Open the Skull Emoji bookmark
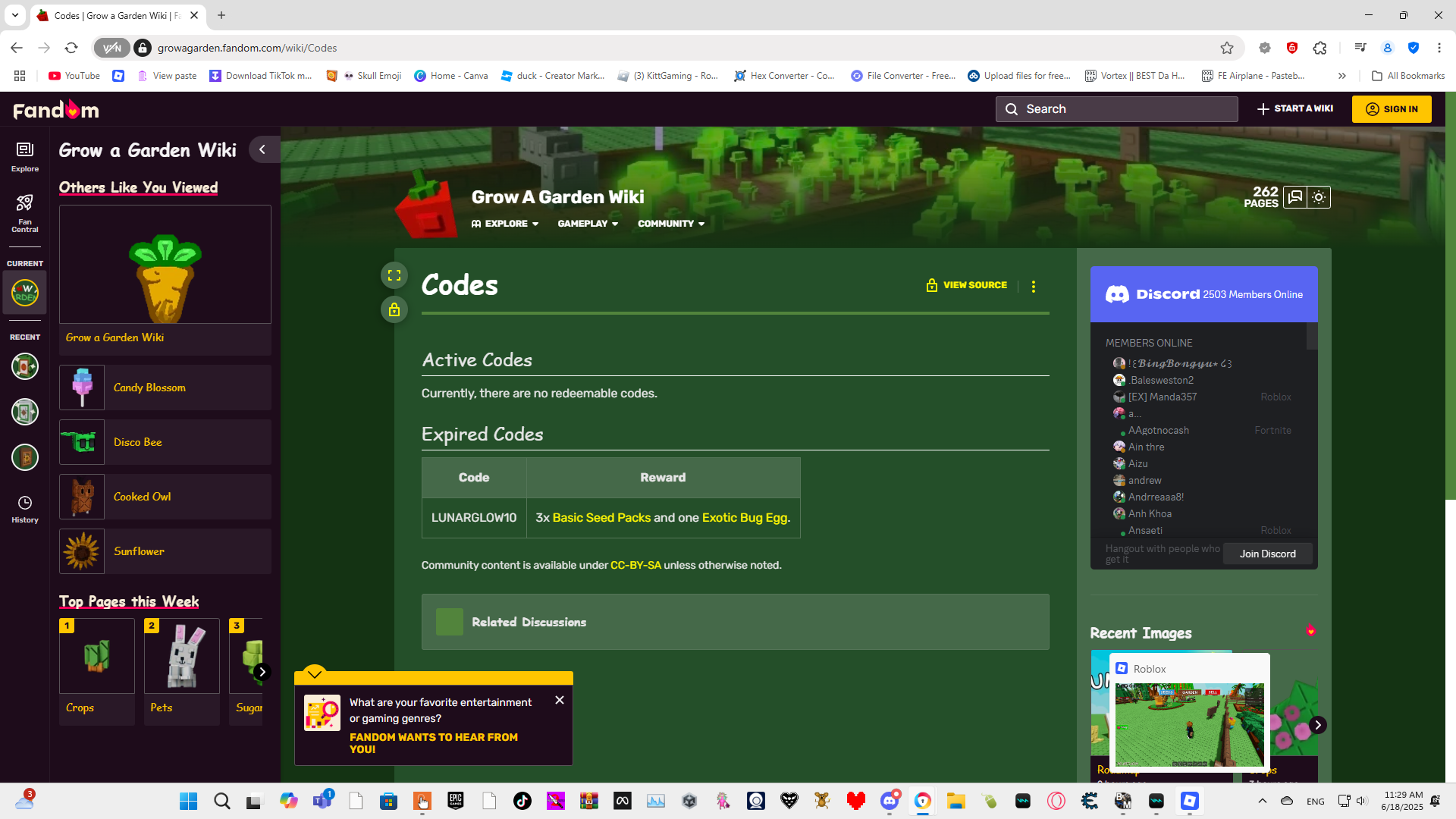The height and width of the screenshot is (819, 1456). pyautogui.click(x=364, y=76)
